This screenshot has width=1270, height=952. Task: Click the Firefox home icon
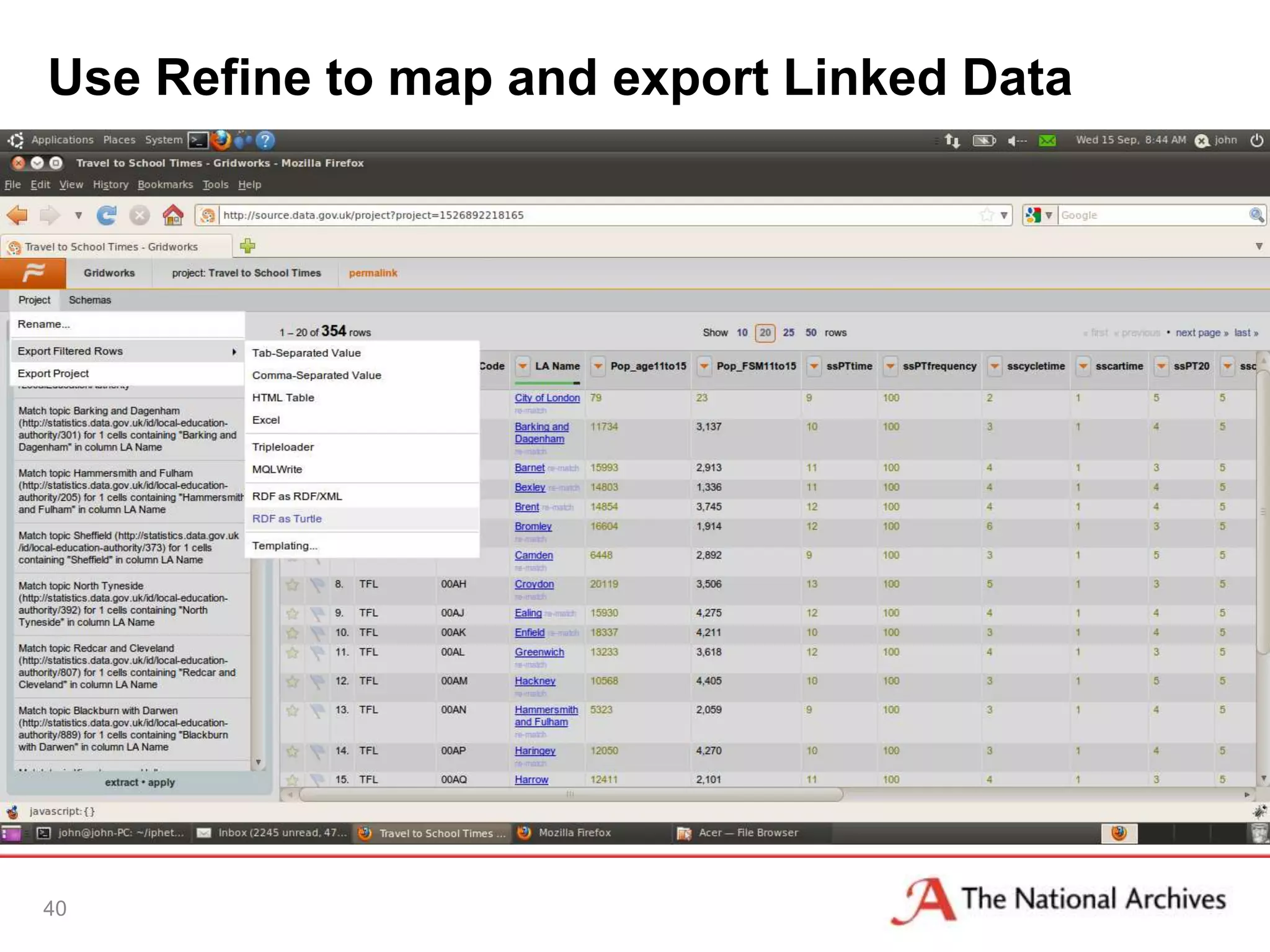click(173, 215)
